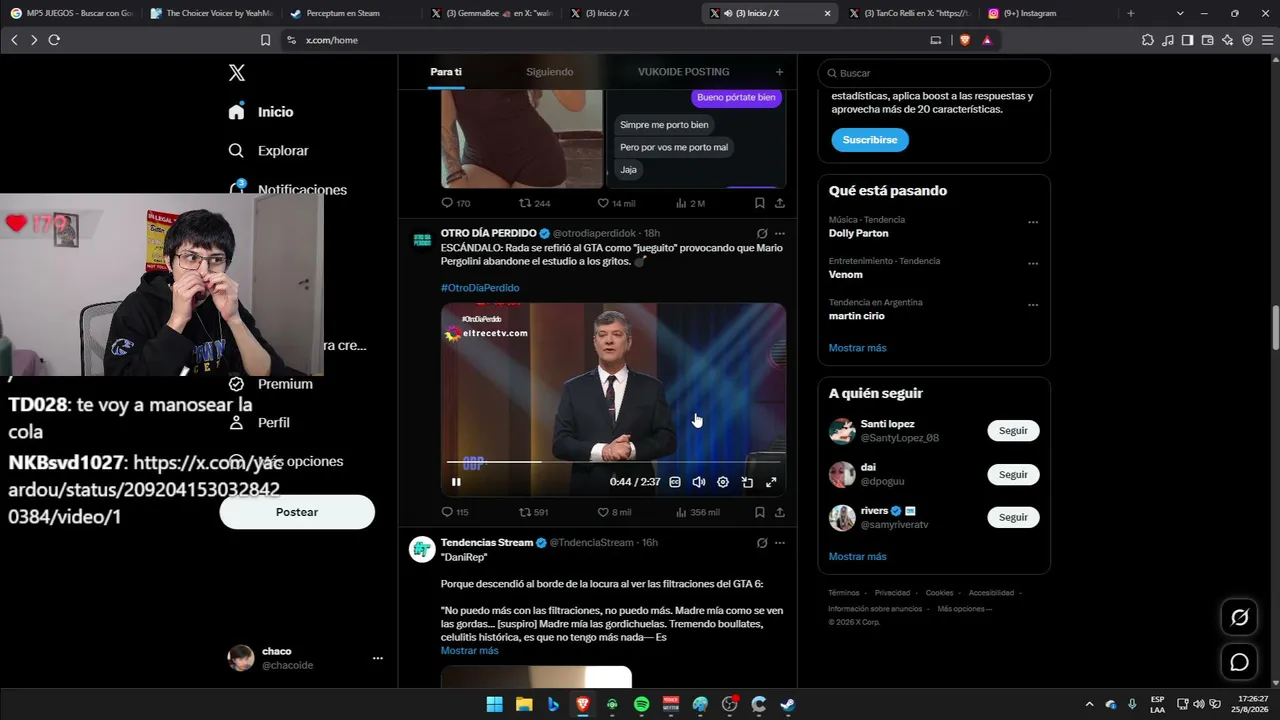View stats of the 356 mil views post

coord(697,512)
